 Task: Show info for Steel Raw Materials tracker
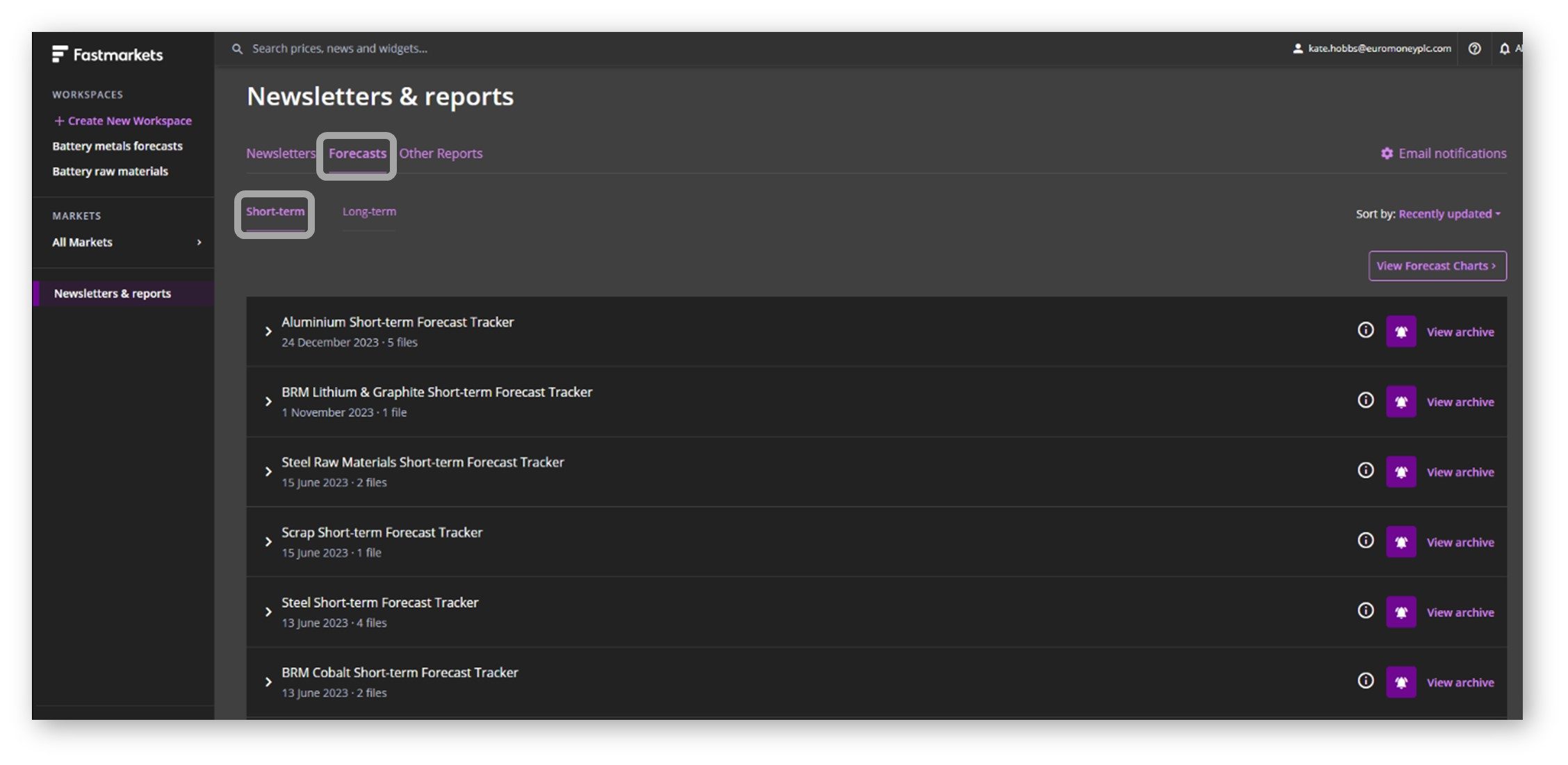pyautogui.click(x=1366, y=470)
